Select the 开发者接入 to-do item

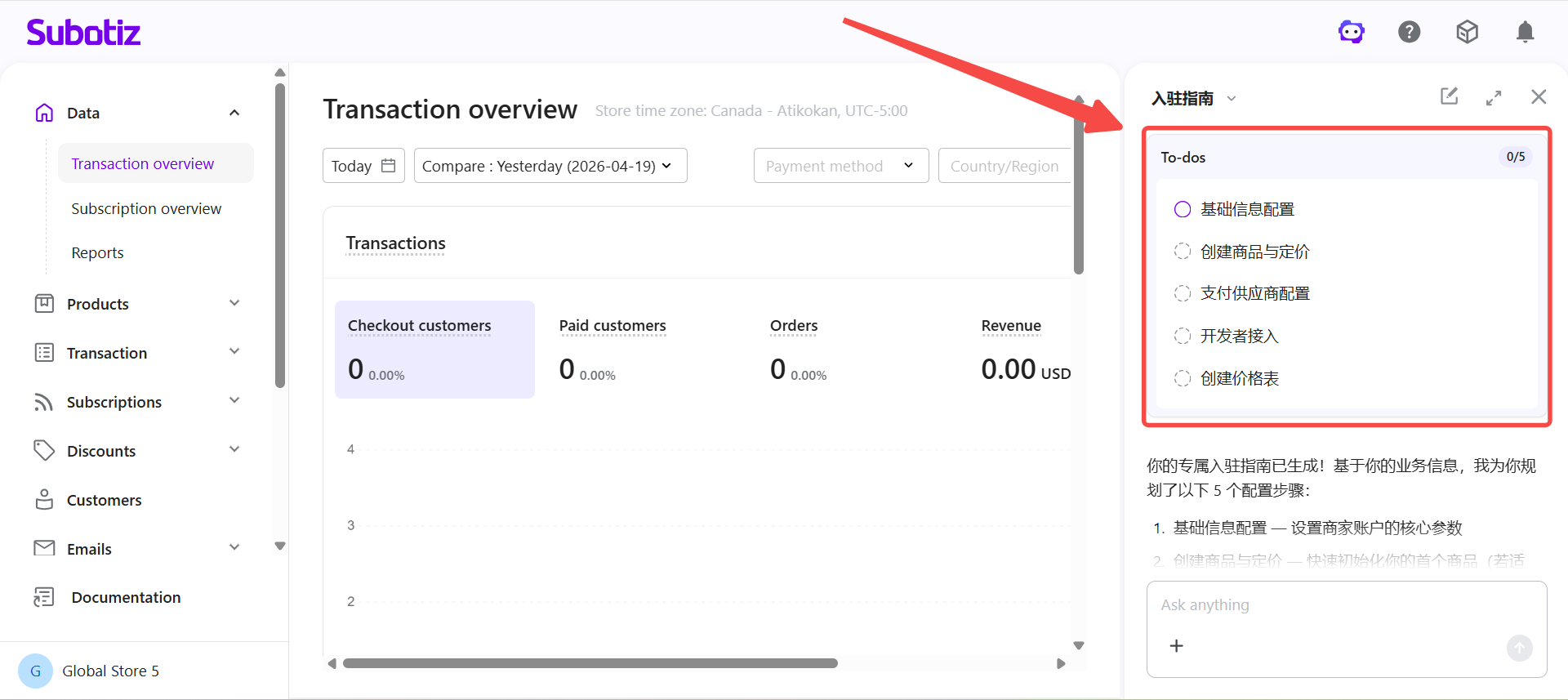[x=1238, y=336]
